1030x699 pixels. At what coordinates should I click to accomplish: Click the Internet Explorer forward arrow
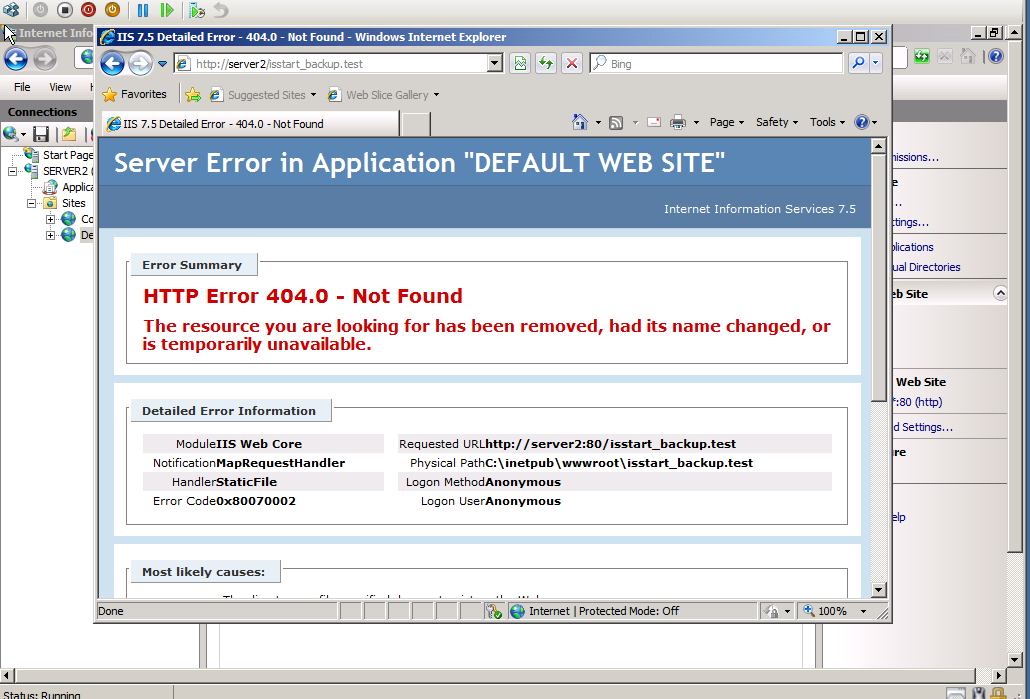[140, 64]
